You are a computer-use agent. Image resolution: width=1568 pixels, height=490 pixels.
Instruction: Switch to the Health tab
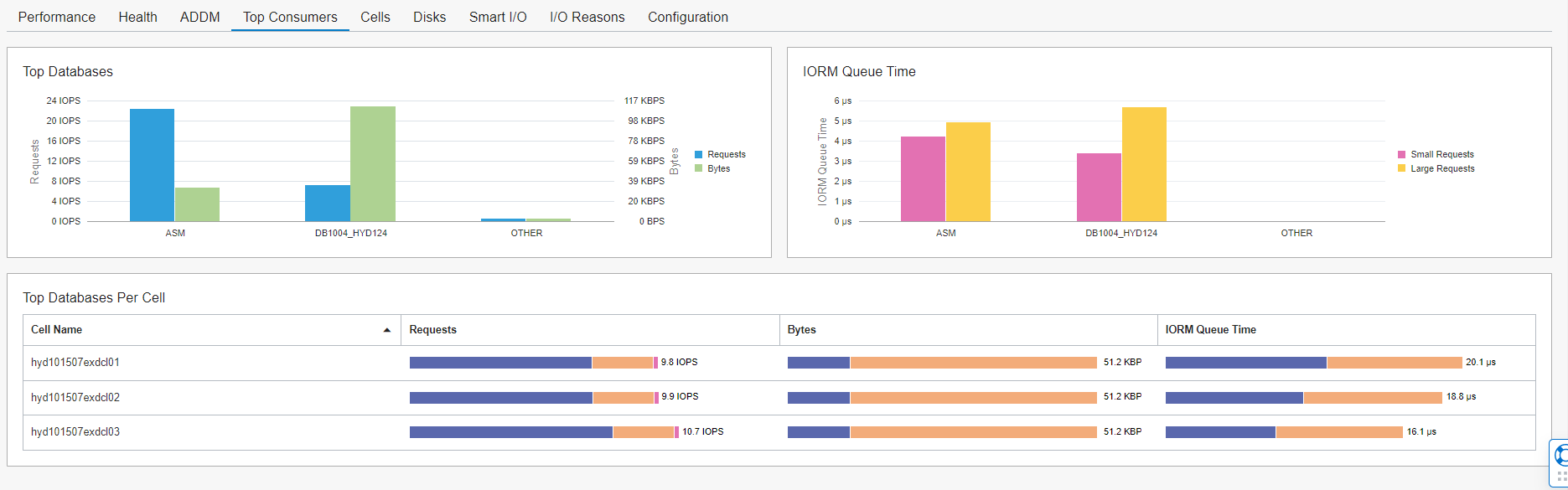pyautogui.click(x=137, y=17)
